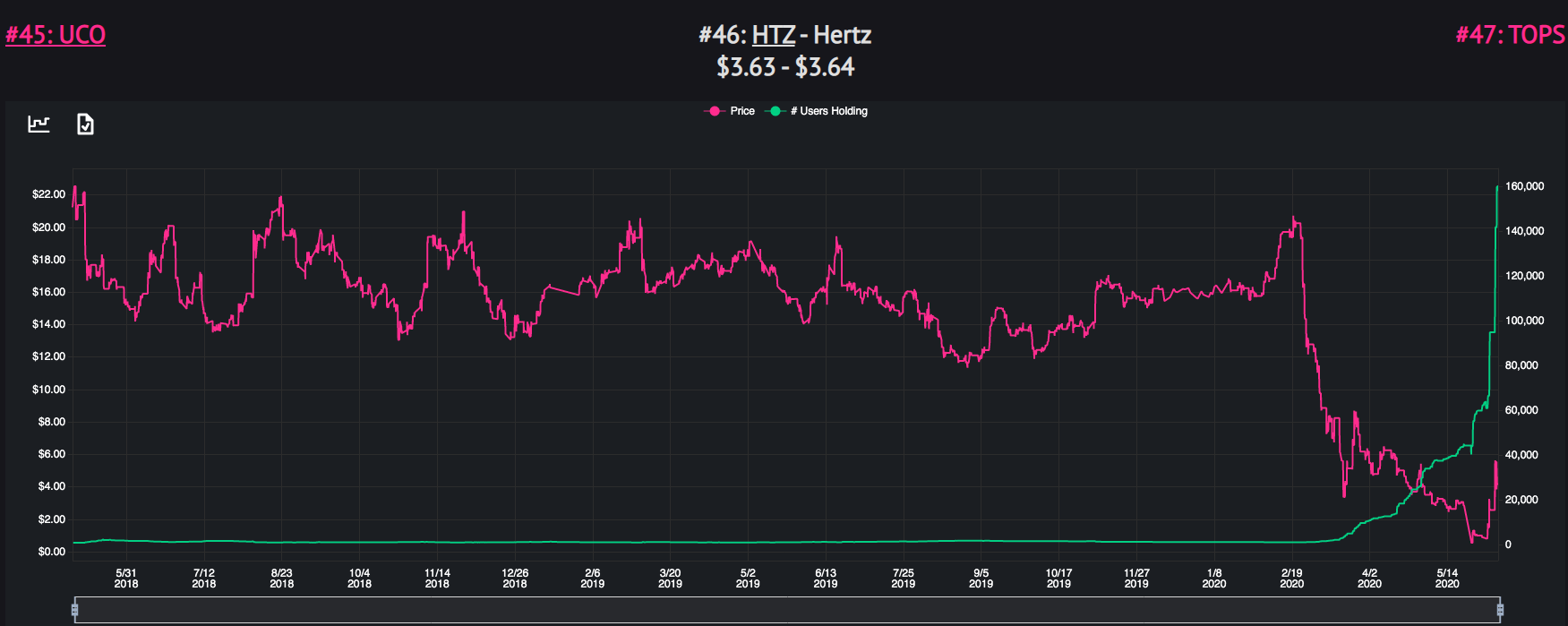Click the 10/4 2018 date label
Screen dimensions: 1568x626
coord(359,579)
